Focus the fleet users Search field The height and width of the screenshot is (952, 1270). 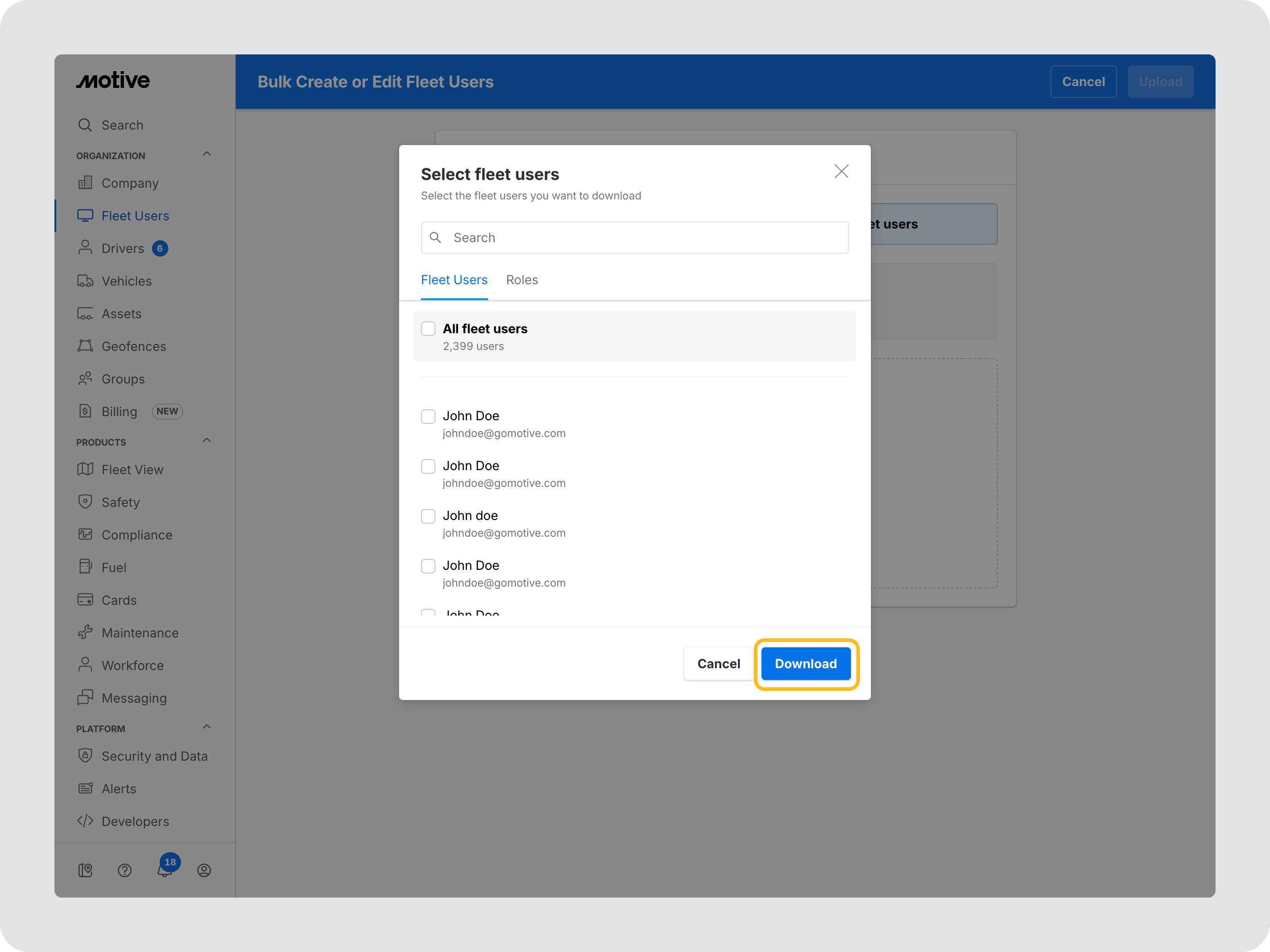[635, 238]
